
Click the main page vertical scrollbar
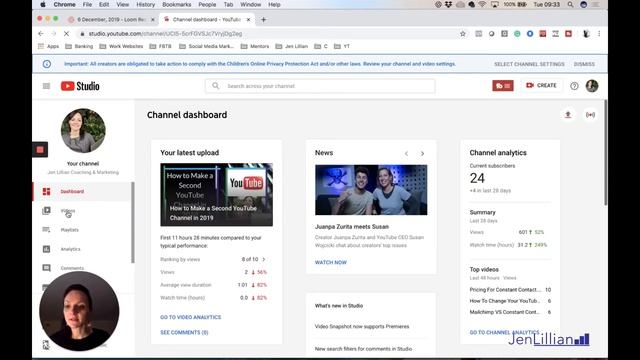(605, 152)
